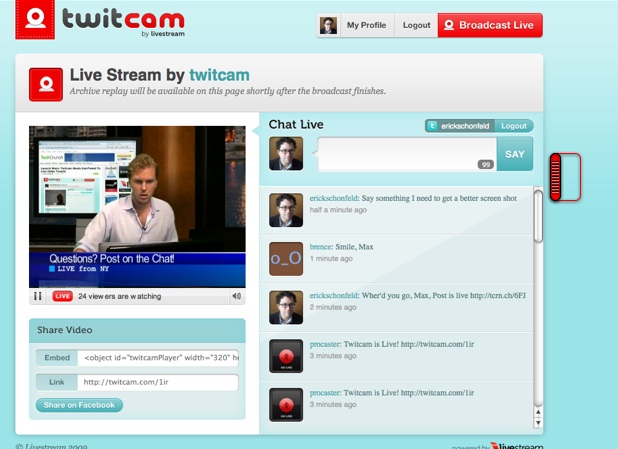Click the red webcam icon beside Live Stream title
Screen dimensions: 618x449
(x=46, y=84)
